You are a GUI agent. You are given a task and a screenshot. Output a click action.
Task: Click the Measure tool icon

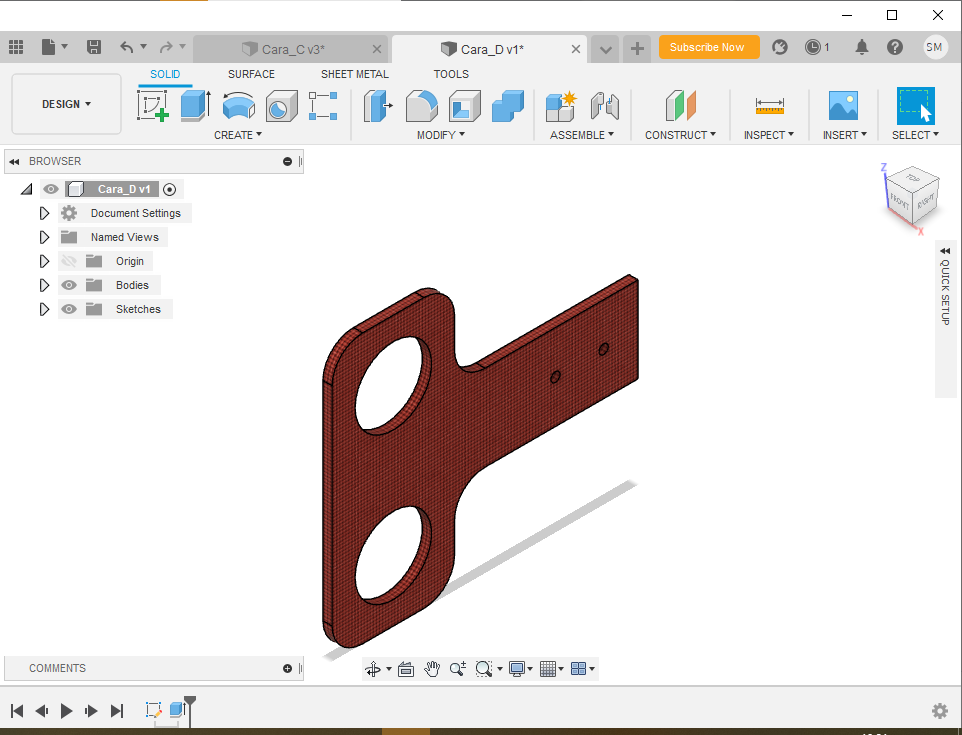coord(769,106)
